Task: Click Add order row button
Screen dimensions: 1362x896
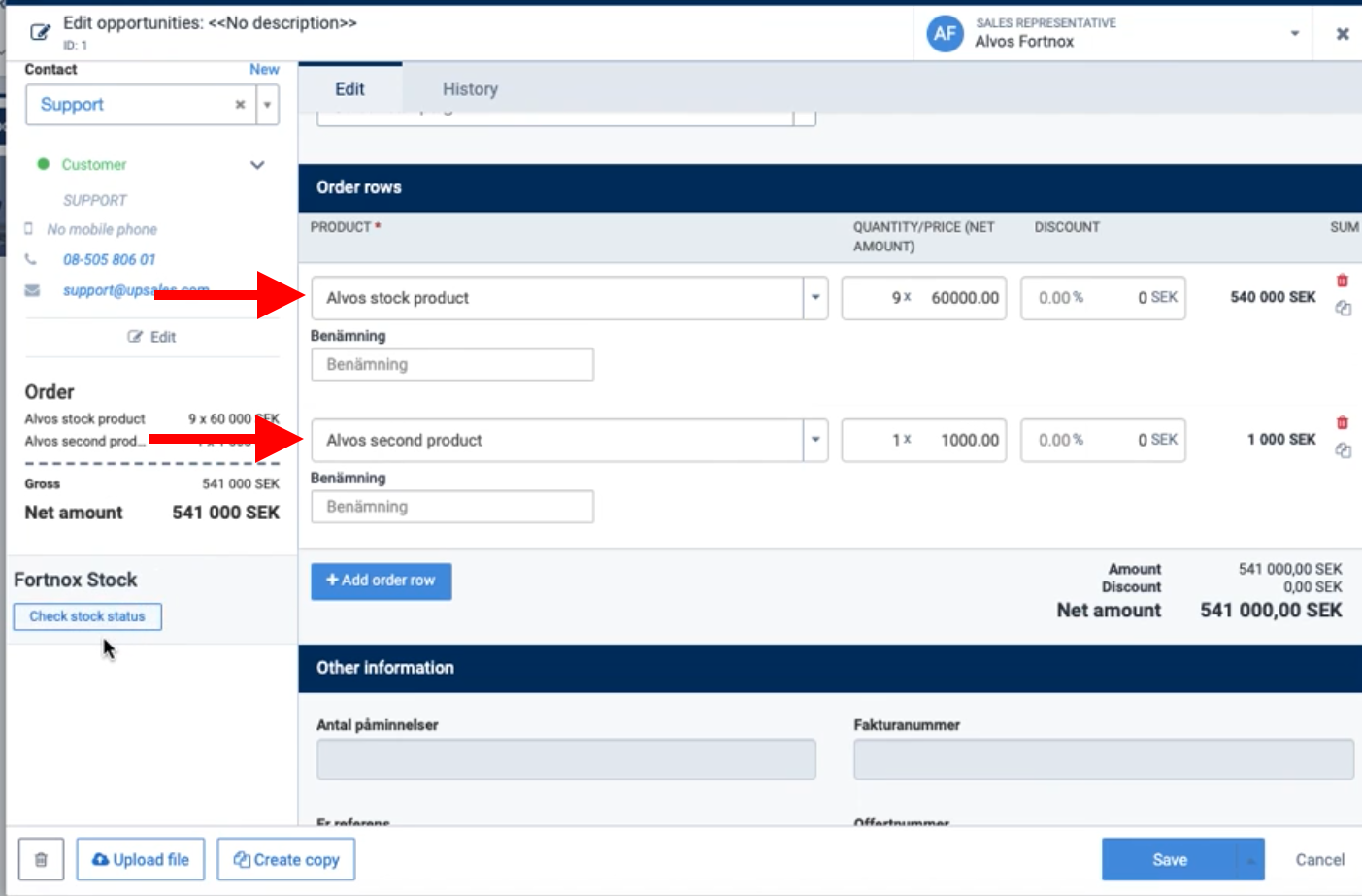Action: [x=381, y=581]
